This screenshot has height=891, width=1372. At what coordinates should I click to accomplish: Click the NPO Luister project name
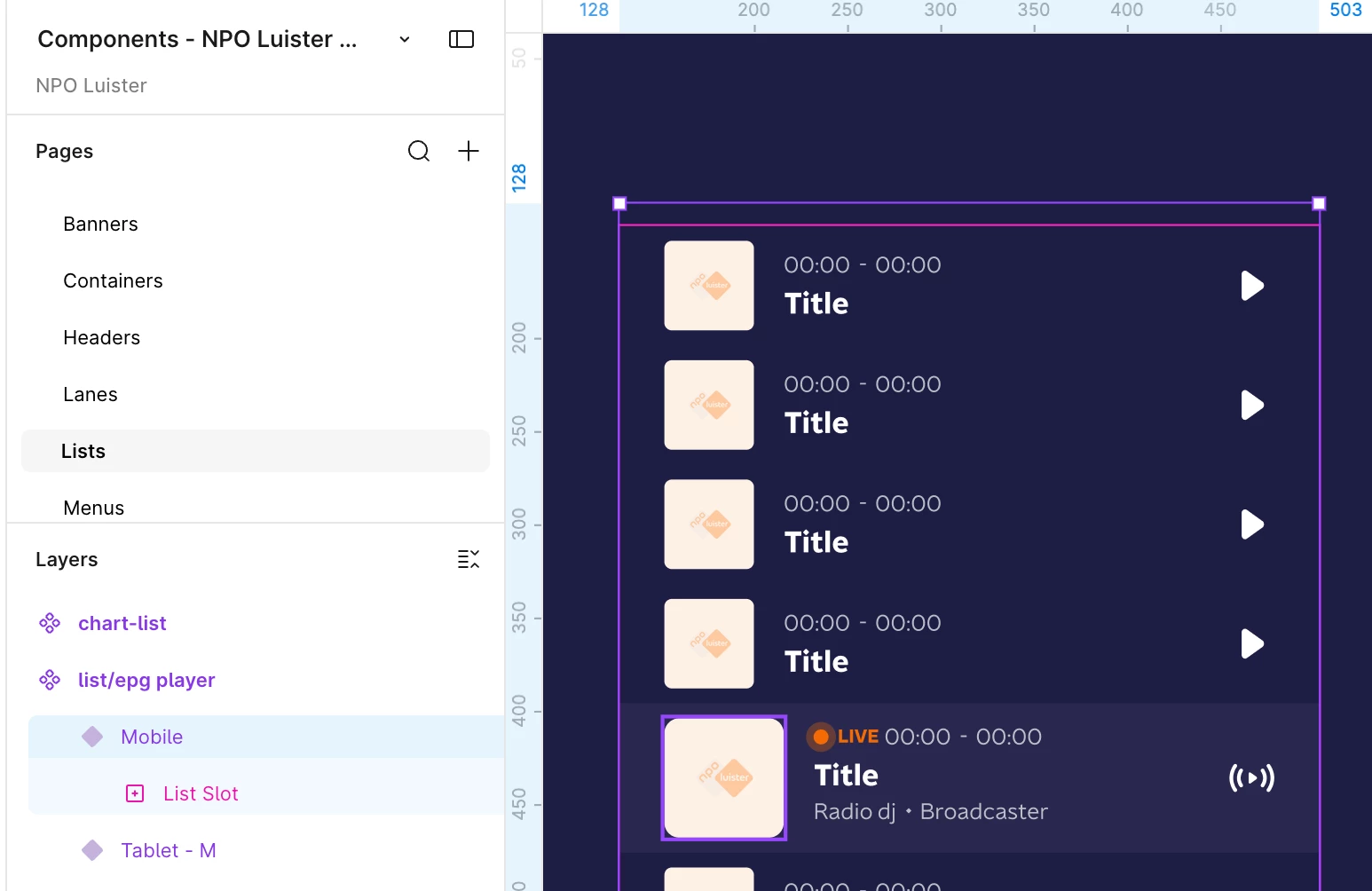tap(91, 85)
